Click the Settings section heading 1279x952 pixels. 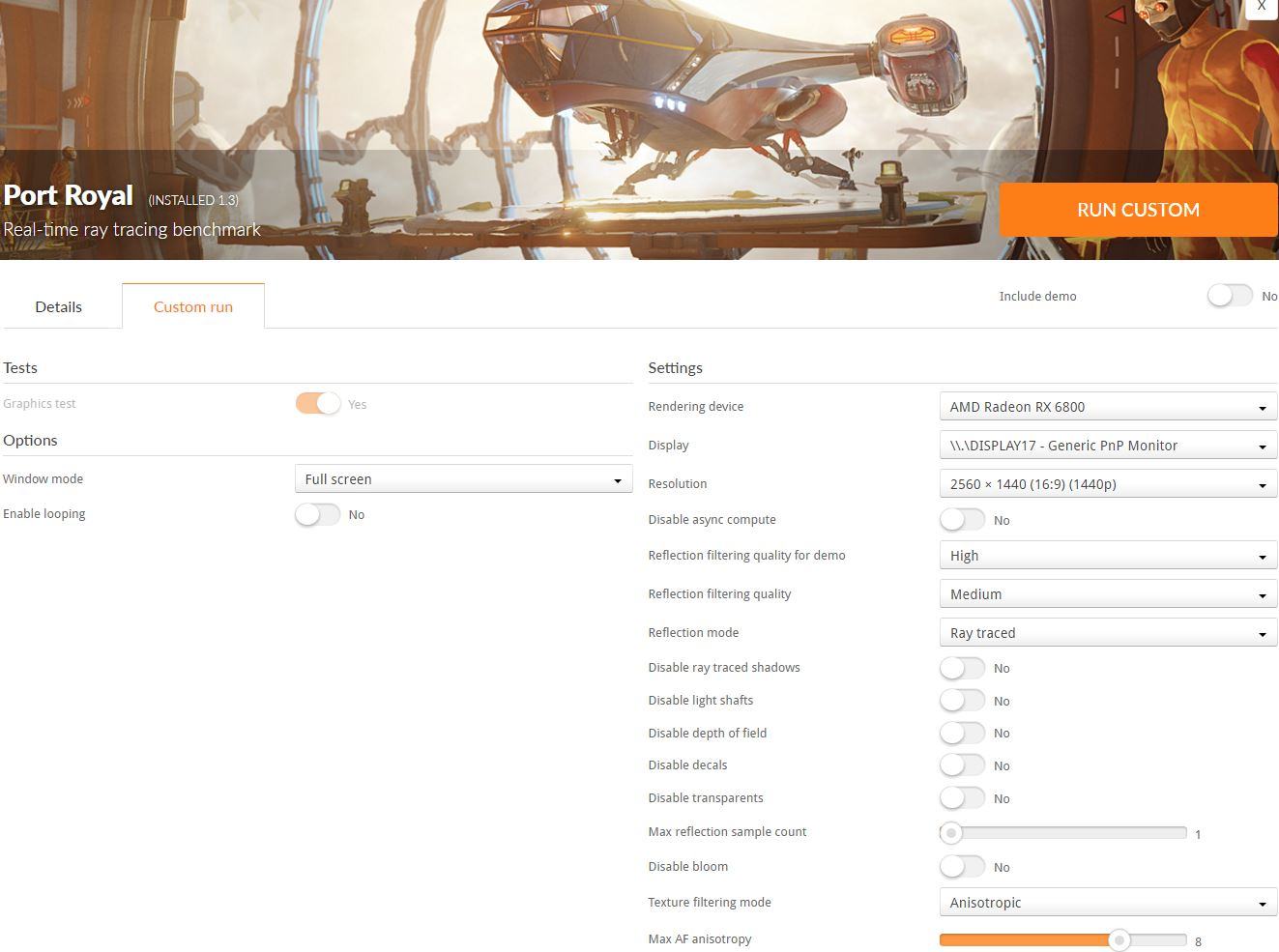point(676,368)
